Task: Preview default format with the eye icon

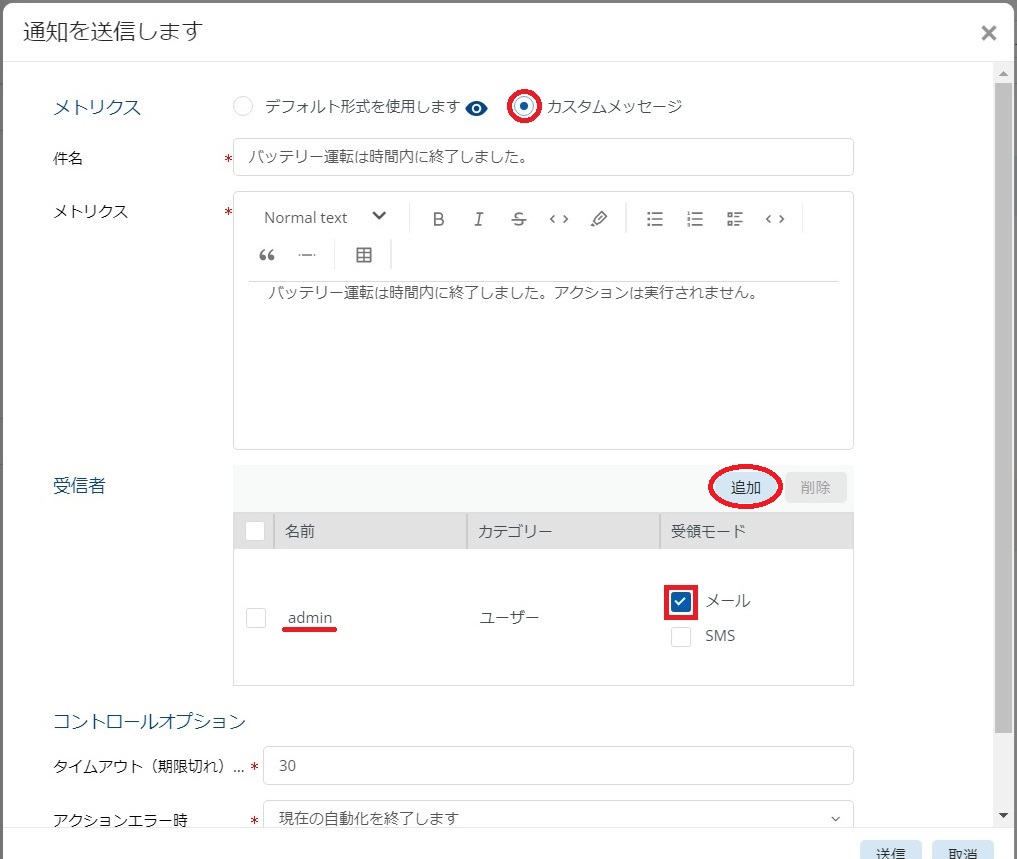Action: click(x=477, y=108)
